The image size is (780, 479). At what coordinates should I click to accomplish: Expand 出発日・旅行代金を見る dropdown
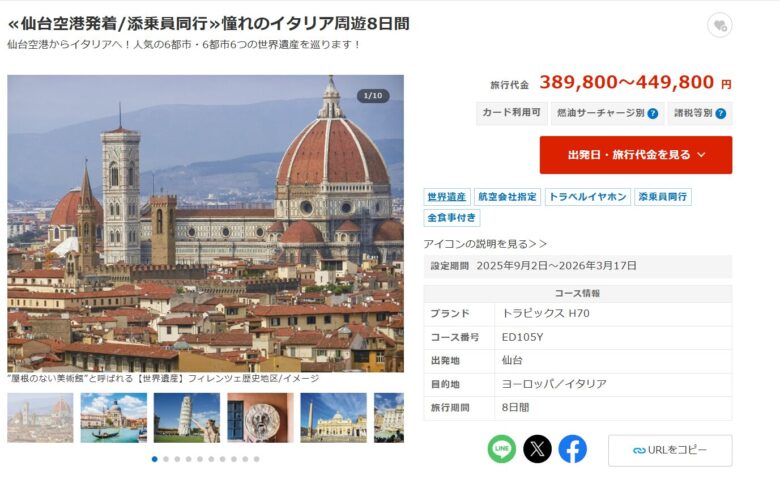pyautogui.click(x=636, y=155)
